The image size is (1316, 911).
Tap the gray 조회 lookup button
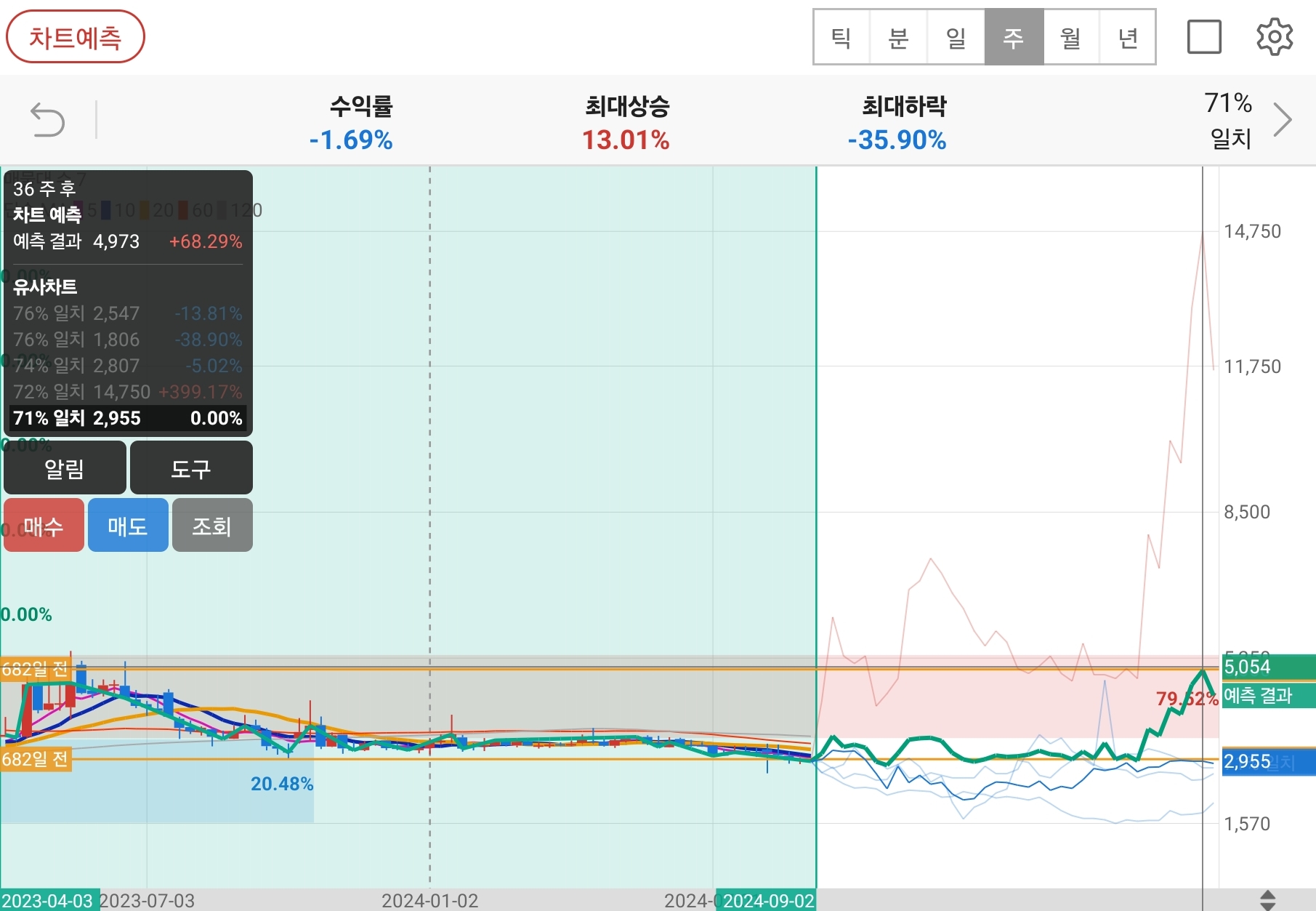[x=211, y=526]
